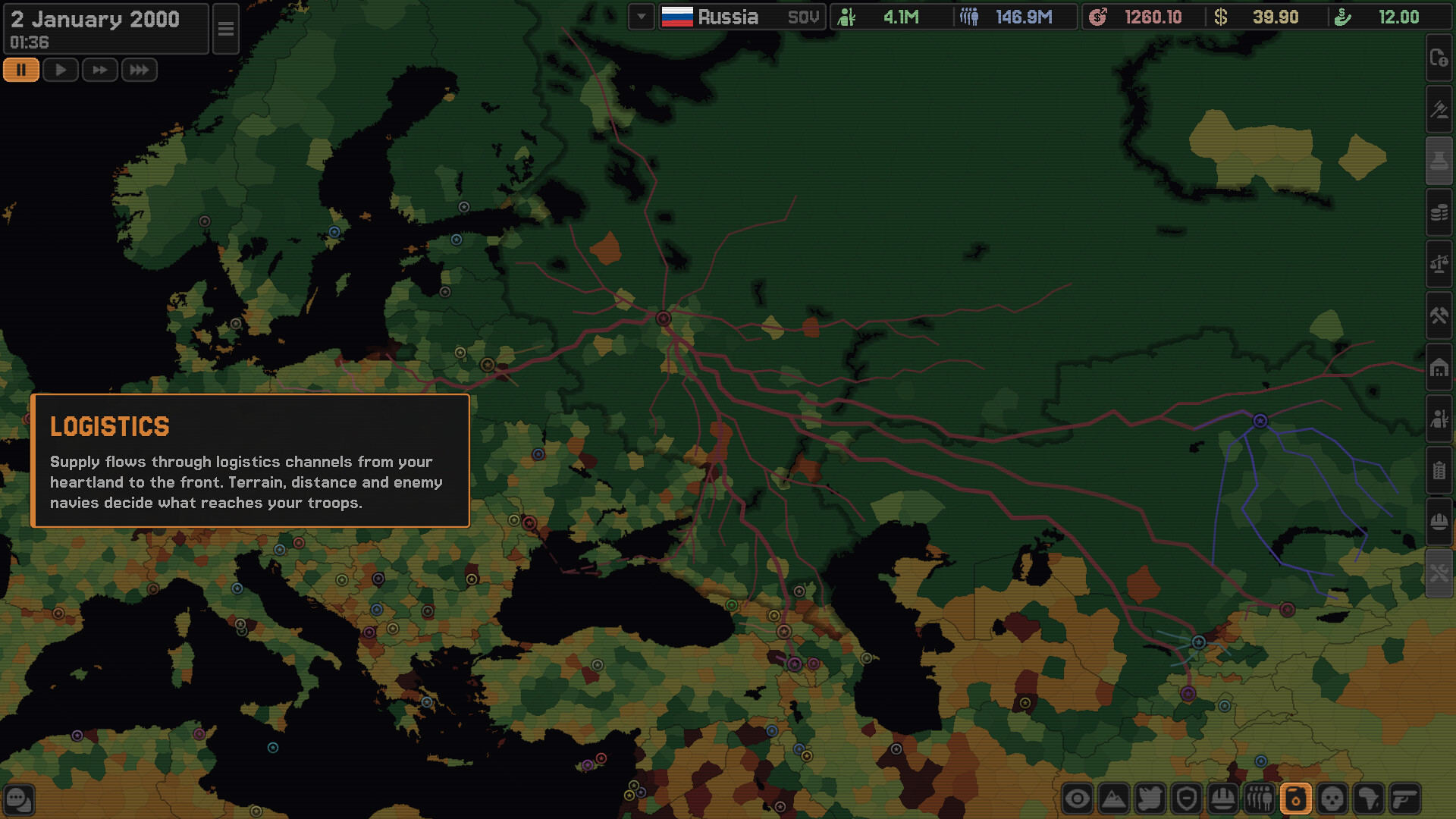Screen dimensions: 1456x819
Task: Open the balance scales diplomacy panel
Action: coord(1439,264)
